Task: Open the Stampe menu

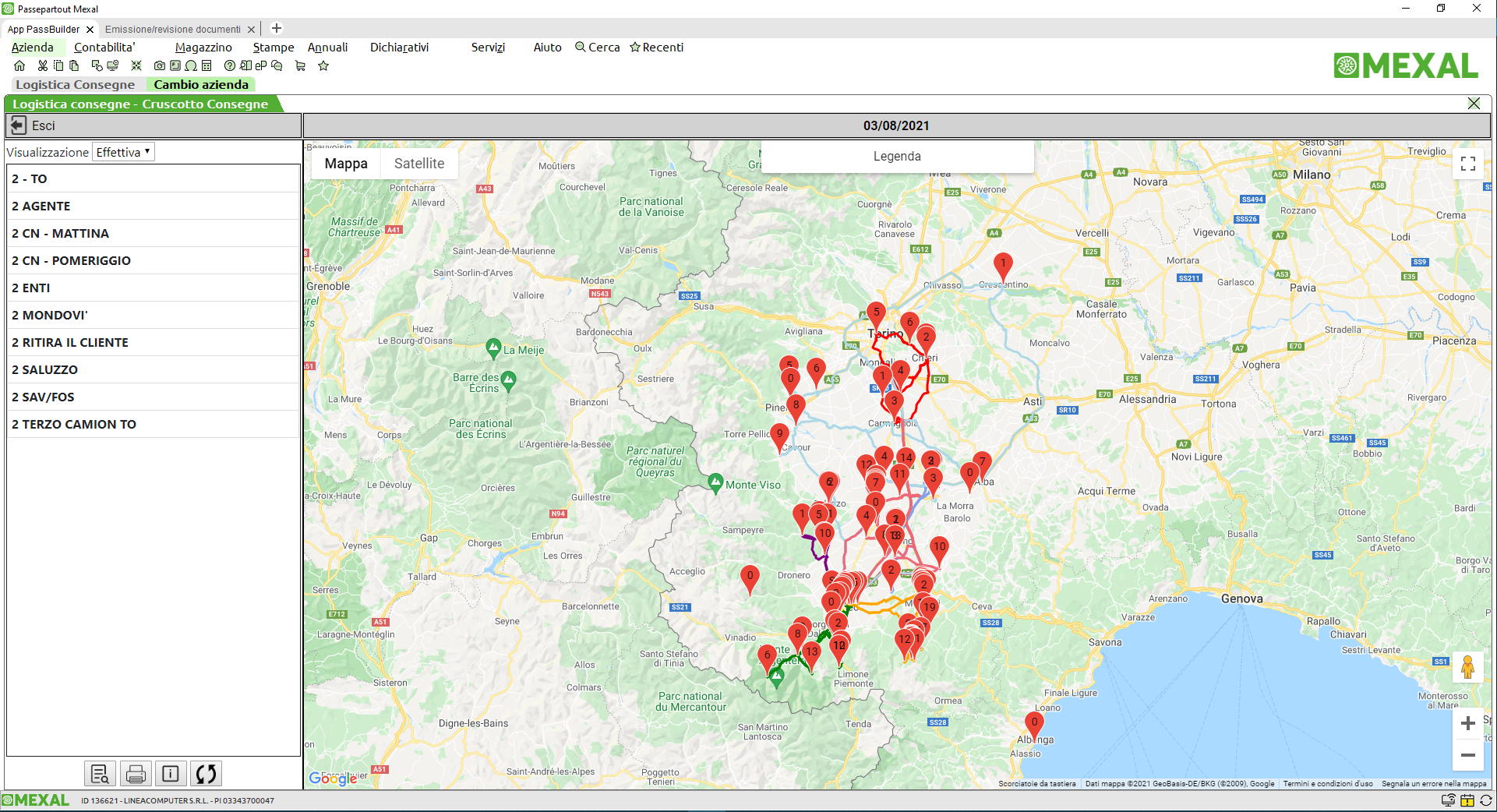Action: coord(274,48)
